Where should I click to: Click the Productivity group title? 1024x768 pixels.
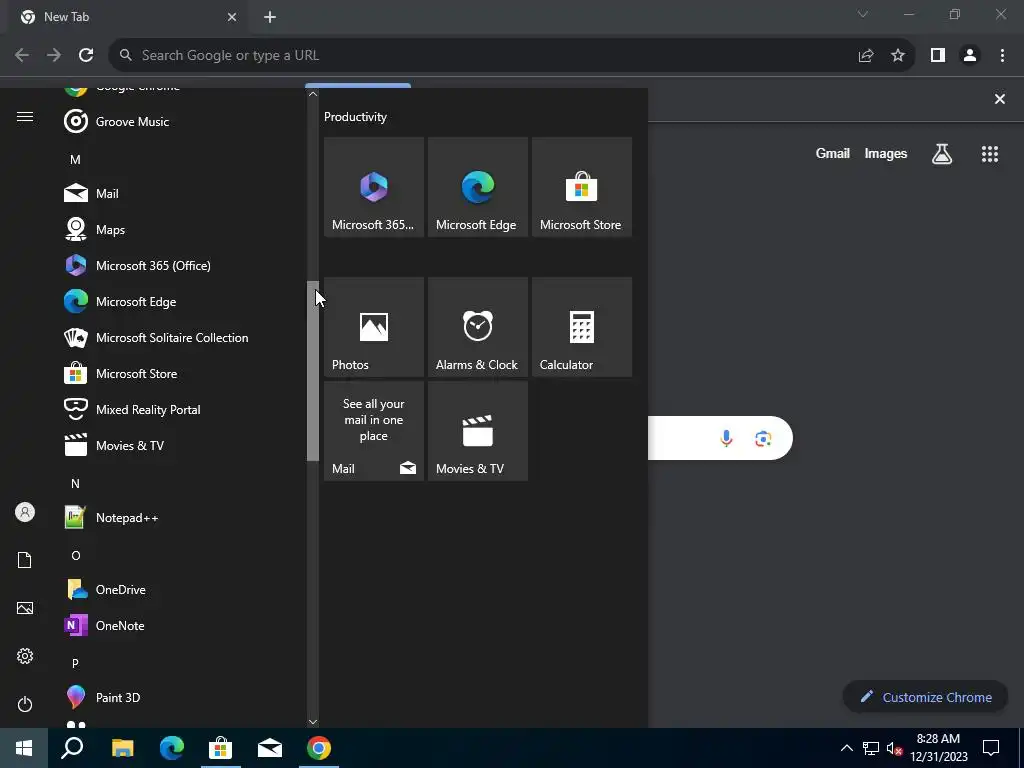355,117
